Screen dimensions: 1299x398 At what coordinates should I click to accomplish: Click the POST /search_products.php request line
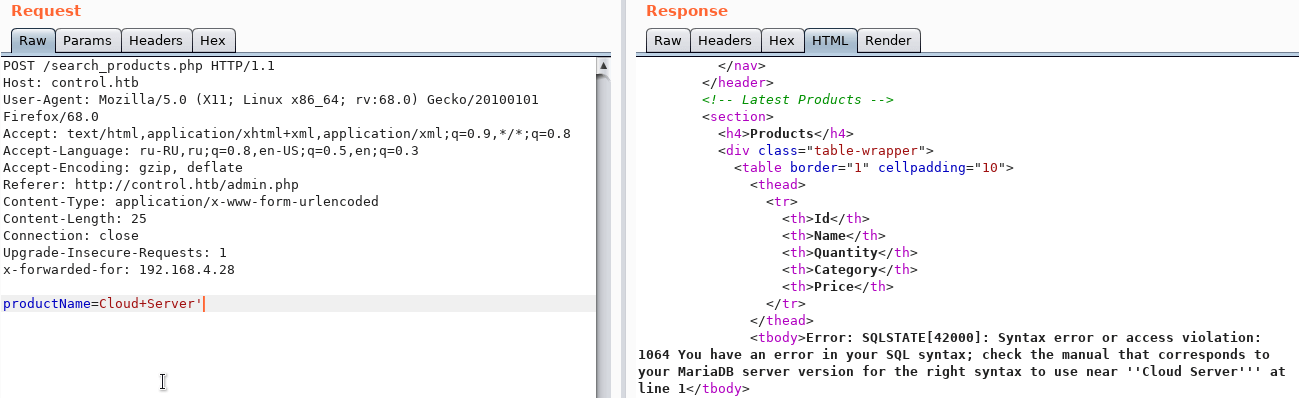pyautogui.click(x=139, y=66)
